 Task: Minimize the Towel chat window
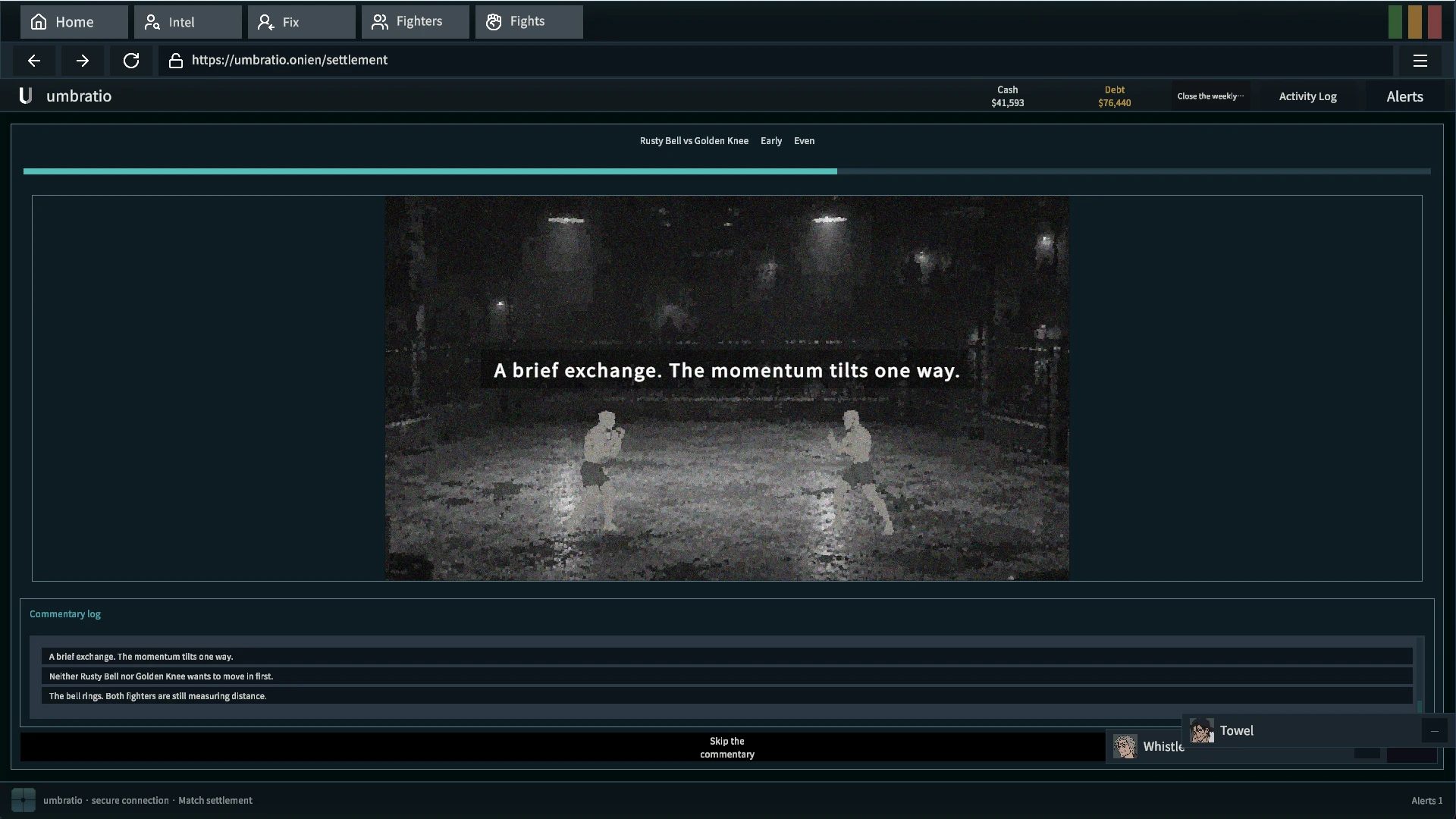coord(1434,731)
